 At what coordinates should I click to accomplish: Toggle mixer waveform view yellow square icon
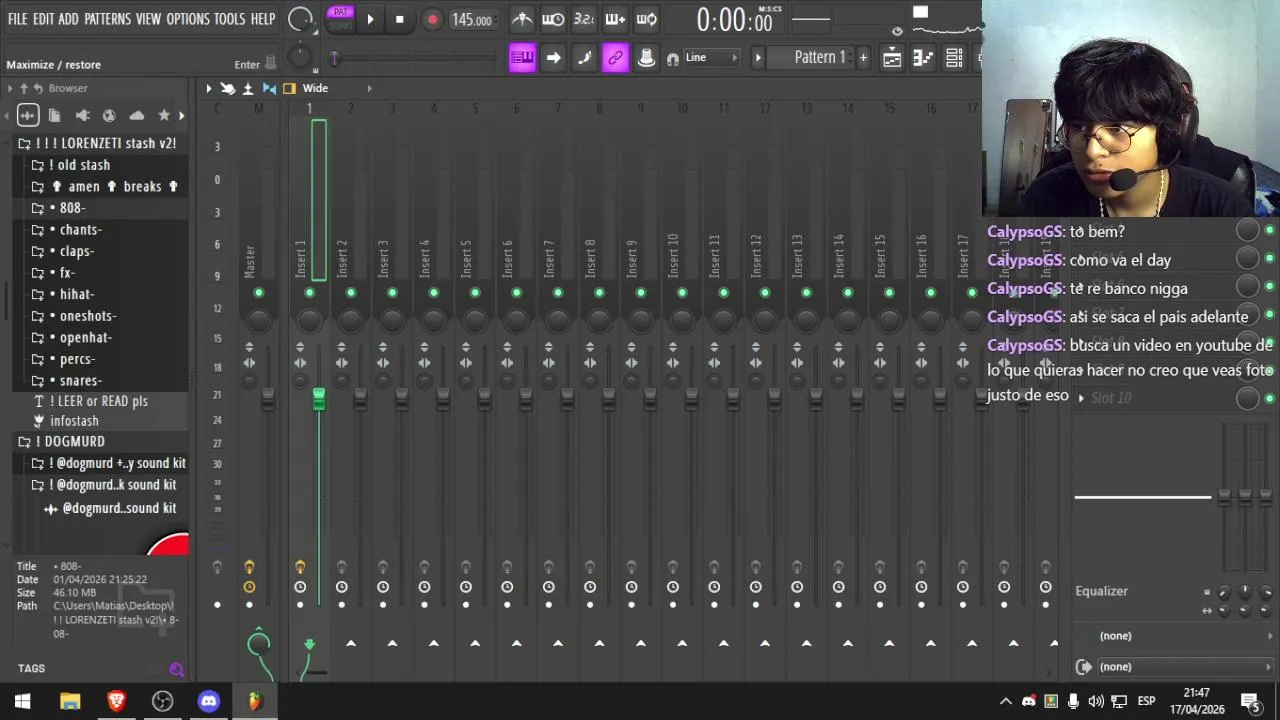pyautogui.click(x=289, y=88)
